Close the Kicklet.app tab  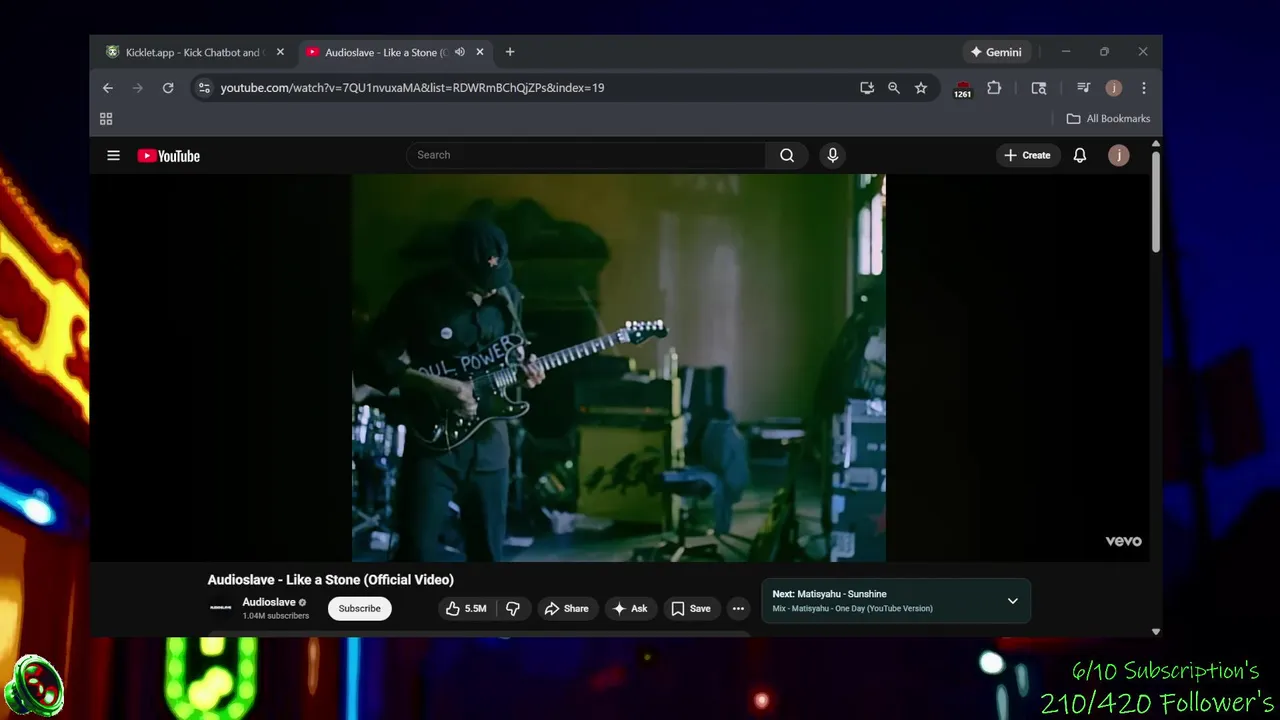click(x=280, y=52)
